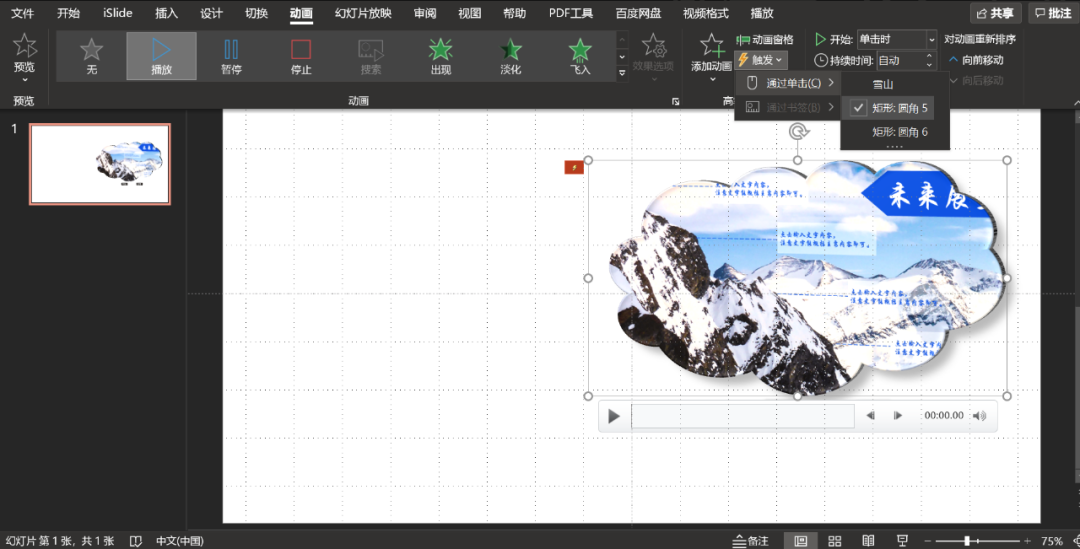This screenshot has height=549, width=1080.
Task: Switch to the 插入 (Insert) tab
Action: [166, 13]
